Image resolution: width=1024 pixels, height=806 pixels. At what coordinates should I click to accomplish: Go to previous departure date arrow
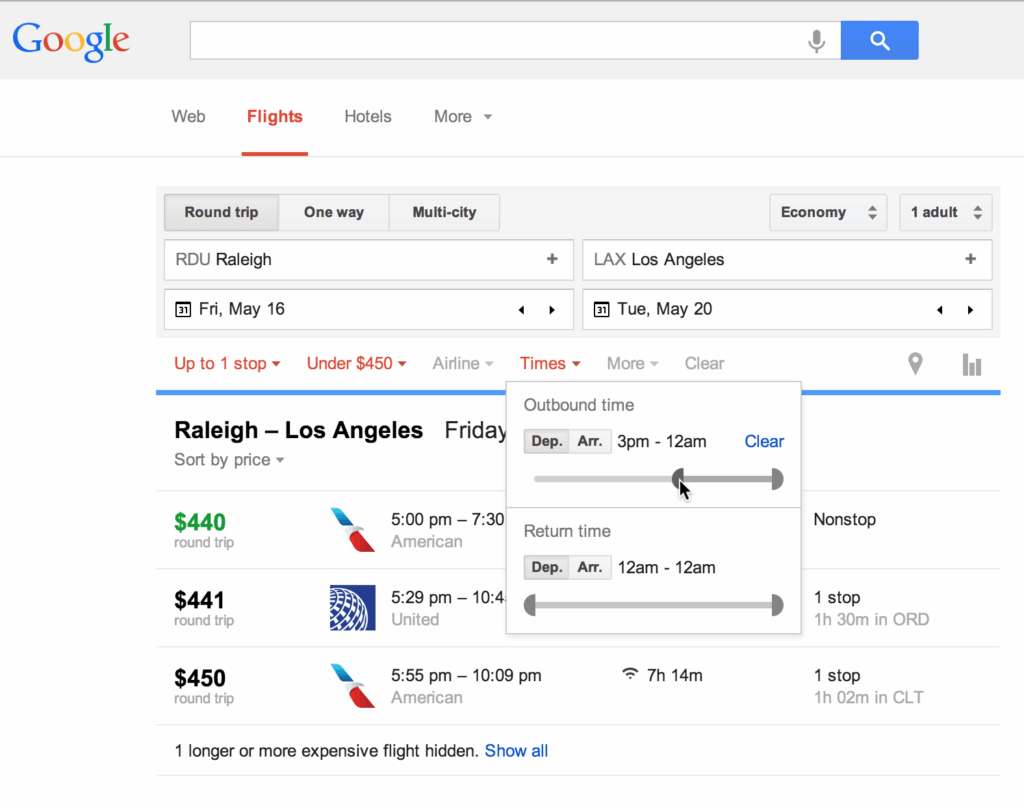click(x=521, y=310)
